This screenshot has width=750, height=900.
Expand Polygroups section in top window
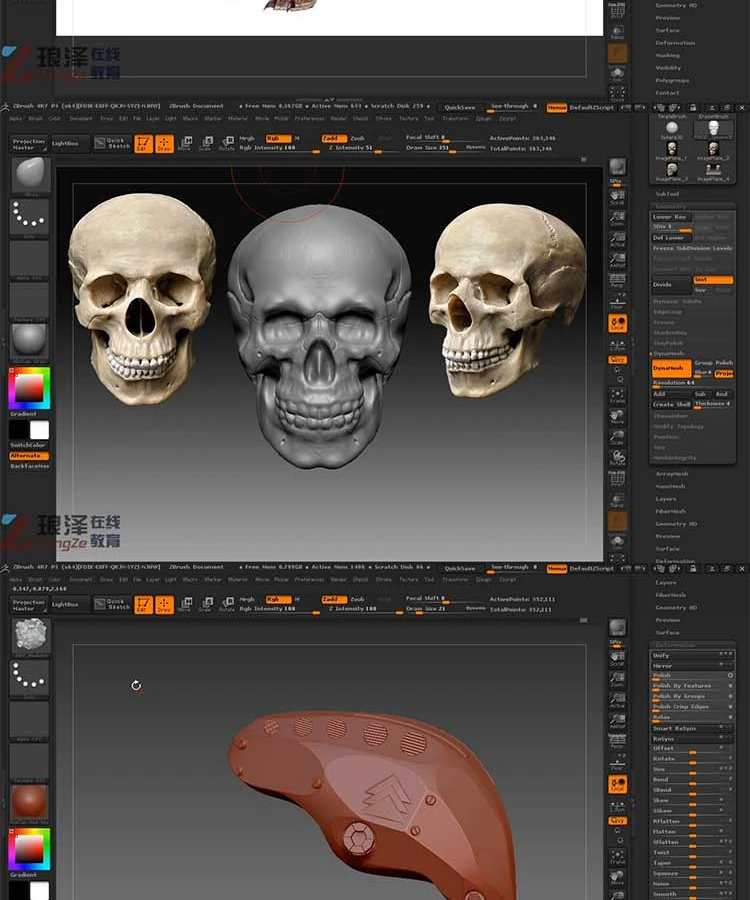[673, 80]
